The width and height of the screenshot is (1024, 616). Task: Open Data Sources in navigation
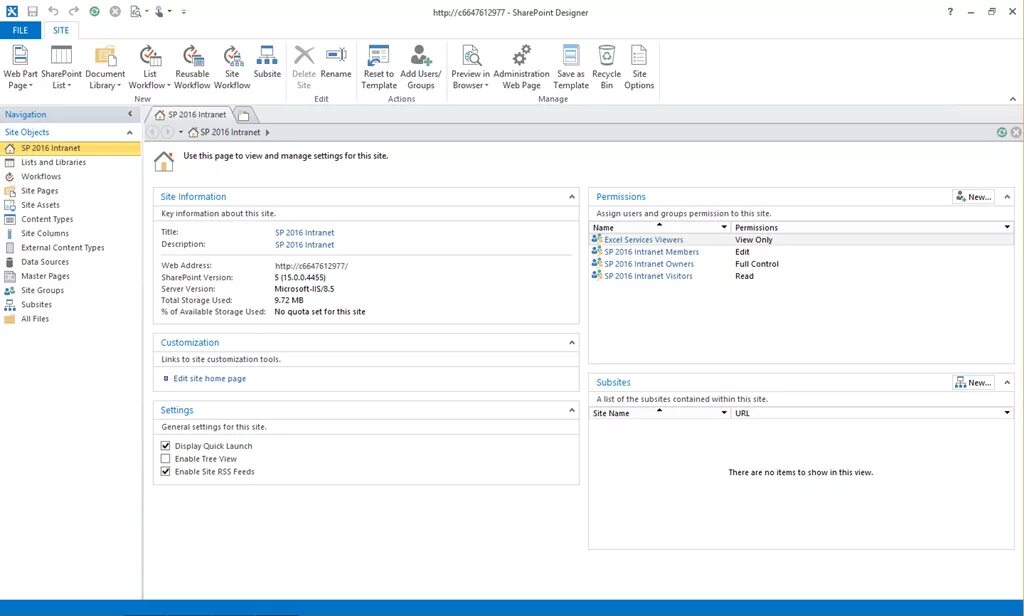coord(44,262)
